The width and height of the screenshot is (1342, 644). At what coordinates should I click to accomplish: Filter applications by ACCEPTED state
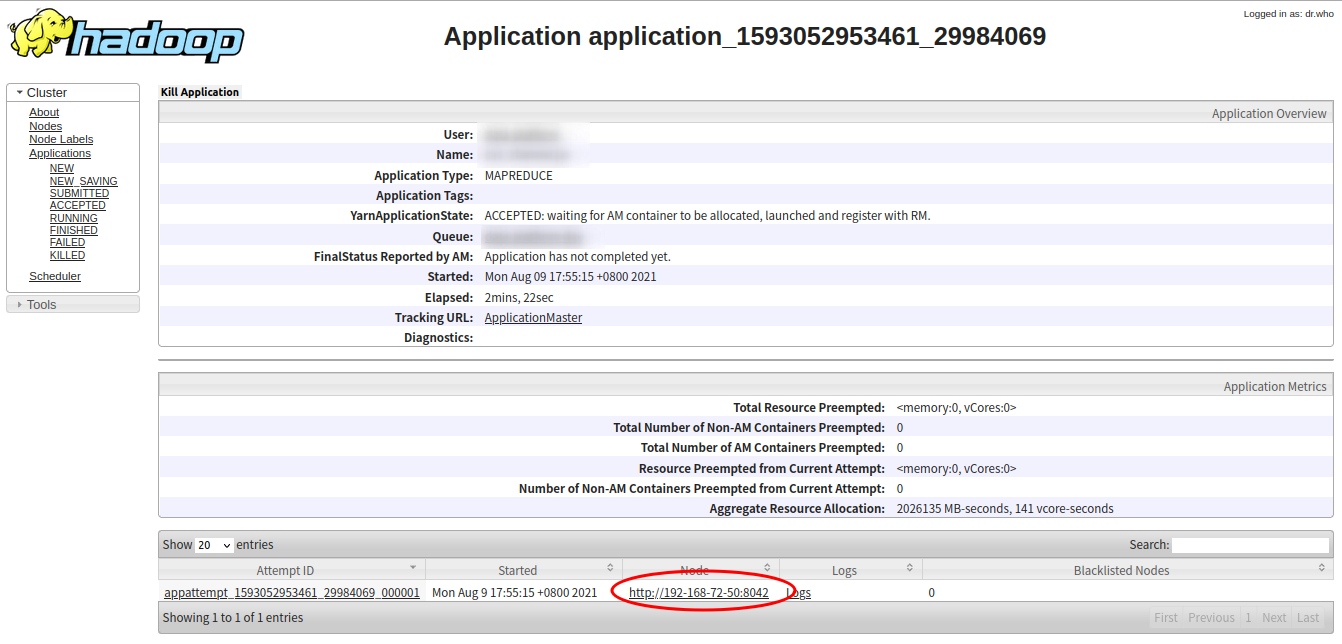coord(78,205)
